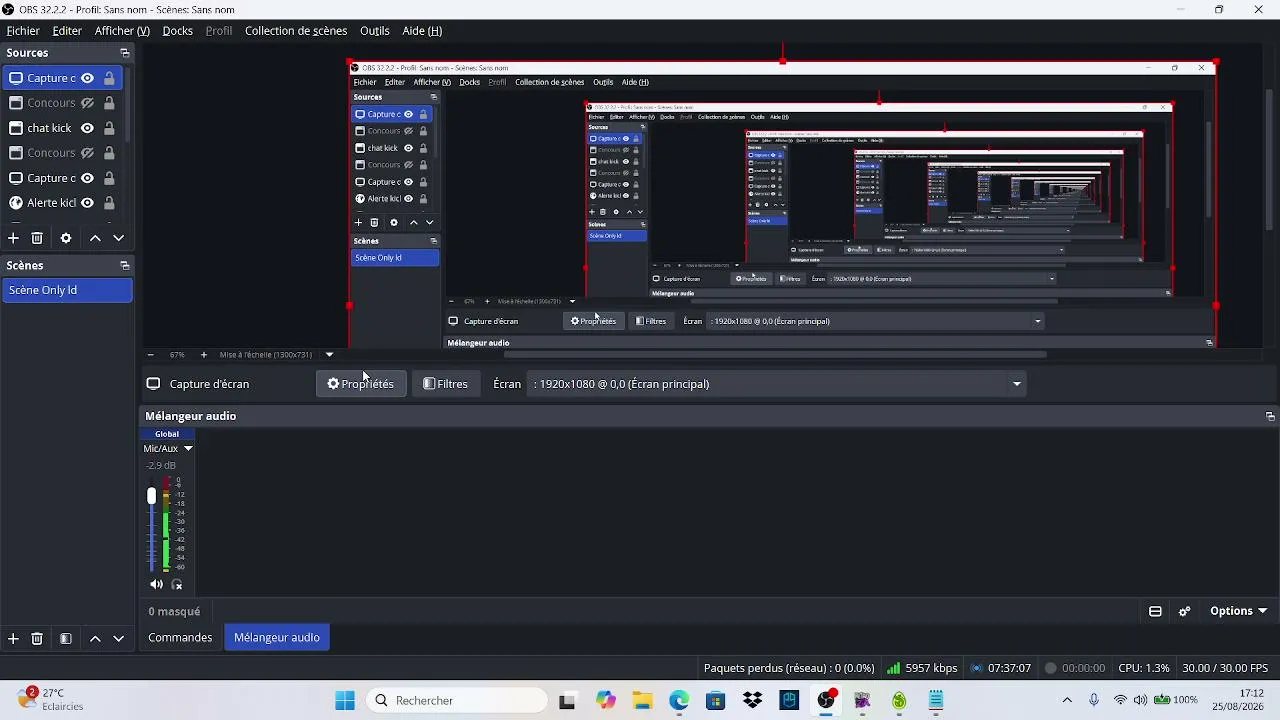Open Dropbox from the taskbar
Screen dimensions: 1280x720
coord(752,700)
